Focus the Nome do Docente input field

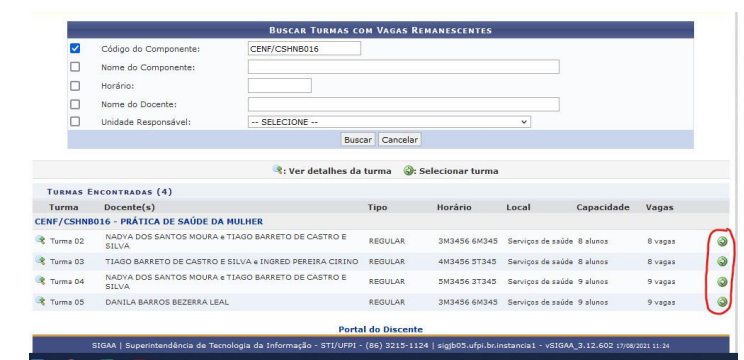coord(403,104)
